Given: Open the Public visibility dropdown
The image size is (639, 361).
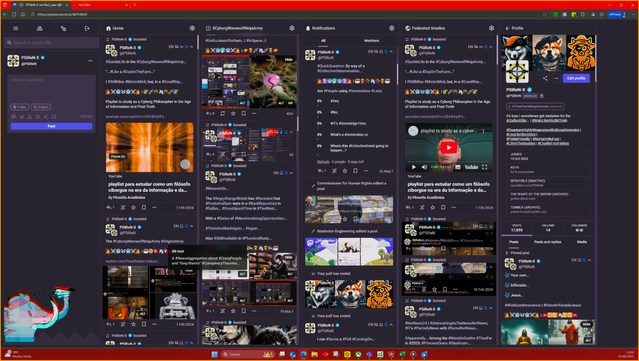Looking at the screenshot, I should pos(20,107).
